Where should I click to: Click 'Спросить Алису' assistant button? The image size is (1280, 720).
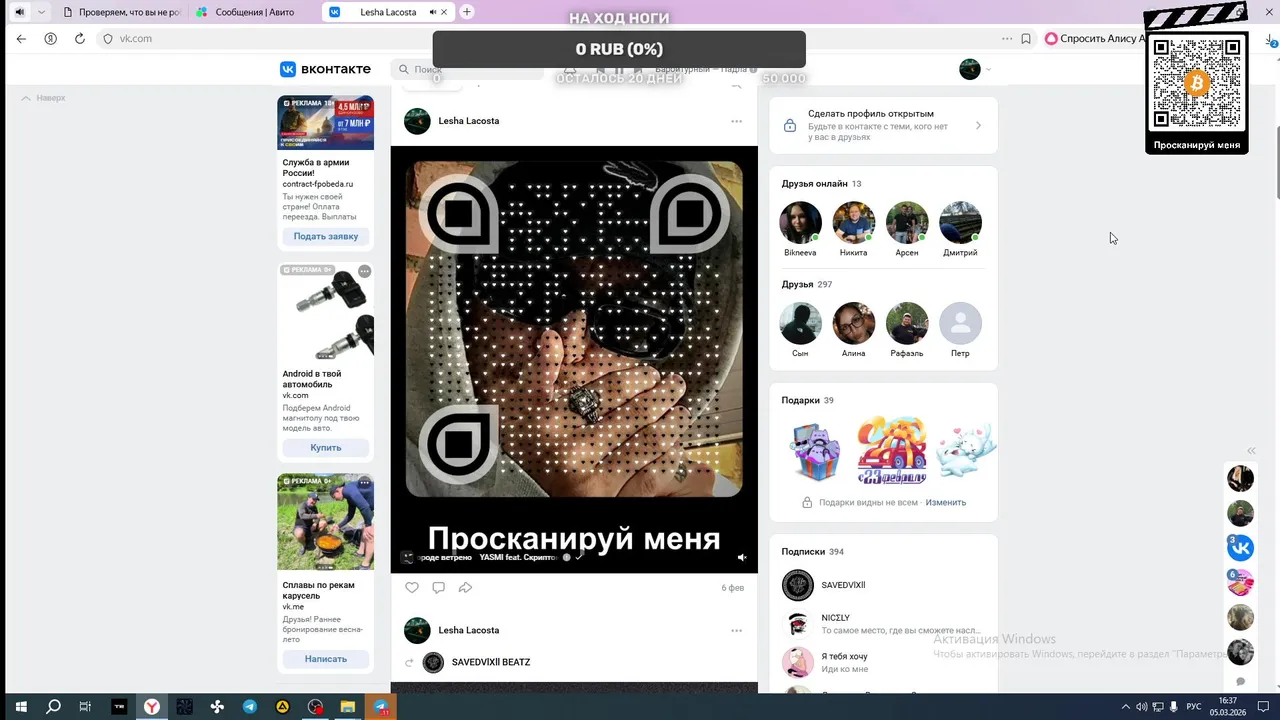(x=1094, y=39)
